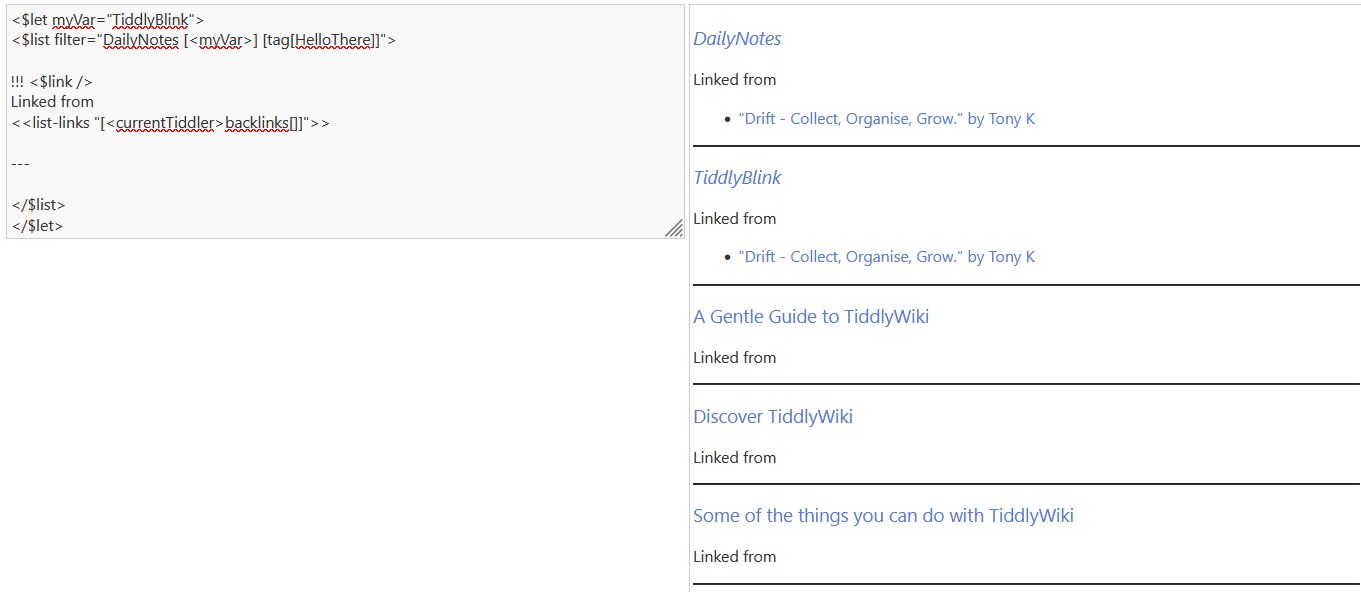Image resolution: width=1361 pixels, height=592 pixels.
Task: Place cursor on the closing </$list> tag
Action: pos(38,205)
